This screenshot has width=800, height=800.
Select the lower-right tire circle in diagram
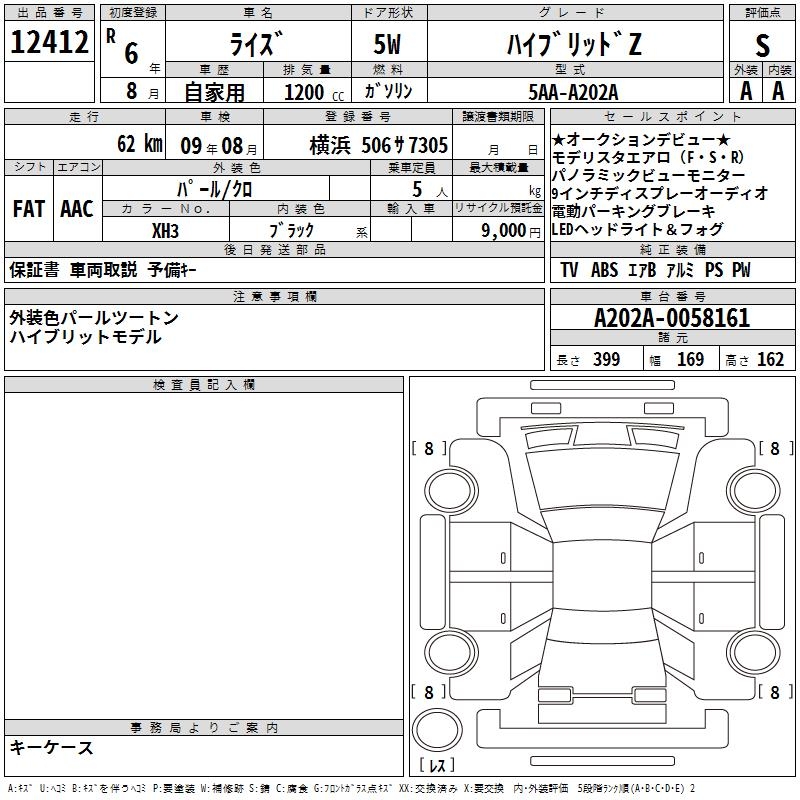point(753,653)
